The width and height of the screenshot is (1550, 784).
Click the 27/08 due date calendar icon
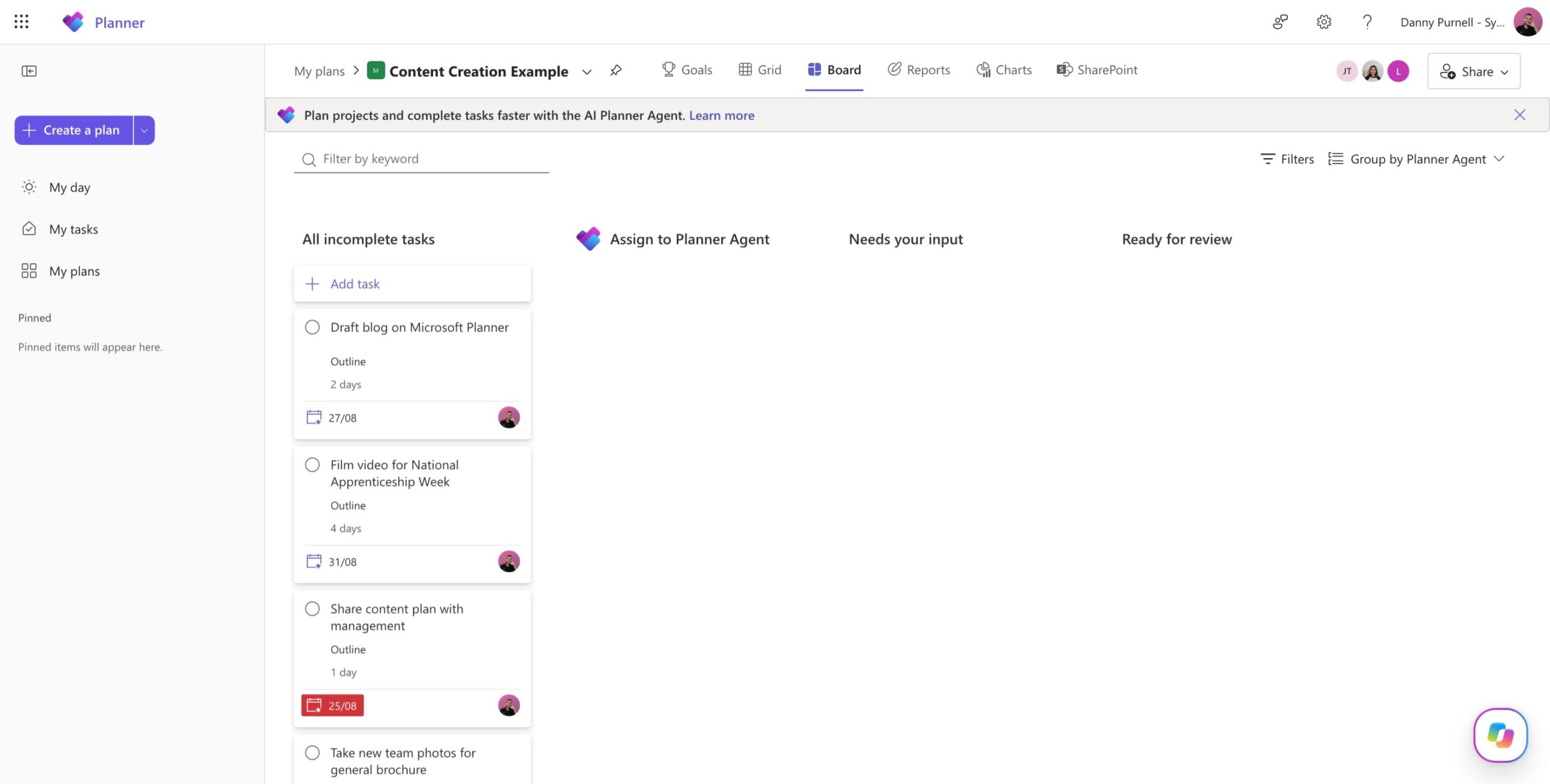314,417
